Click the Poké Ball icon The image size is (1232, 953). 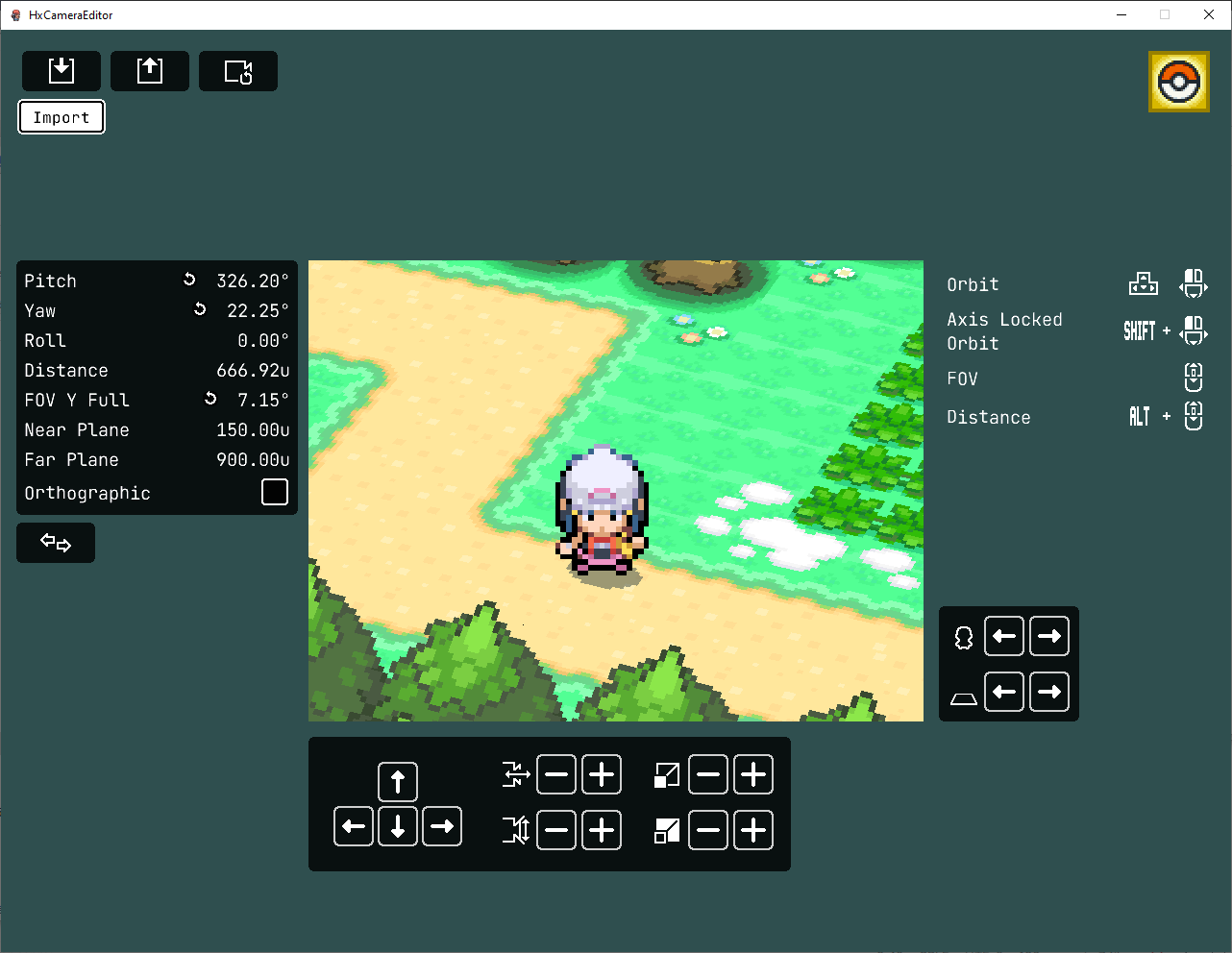tap(1179, 82)
